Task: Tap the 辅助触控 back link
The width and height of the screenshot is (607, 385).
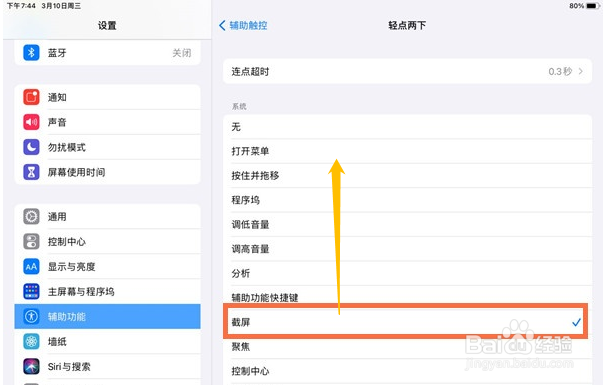Action: pyautogui.click(x=248, y=26)
